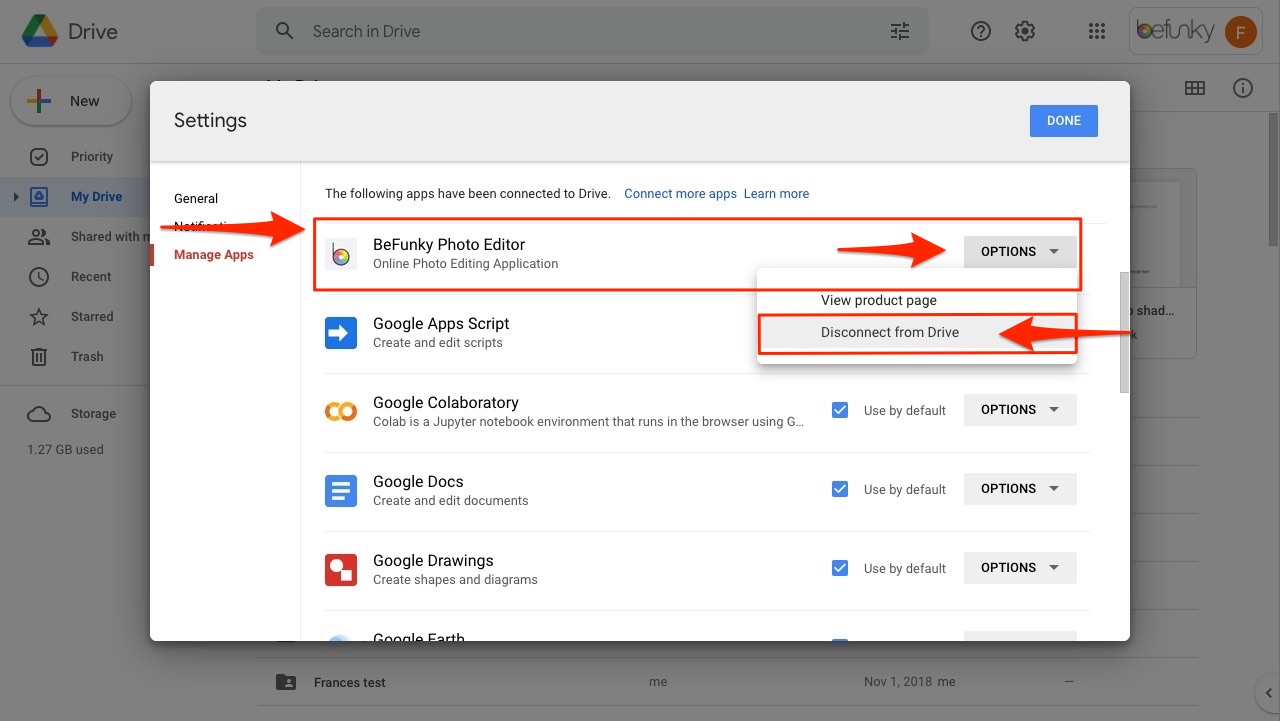Click the Storage cloud icon
The image size is (1280, 721).
click(39, 414)
